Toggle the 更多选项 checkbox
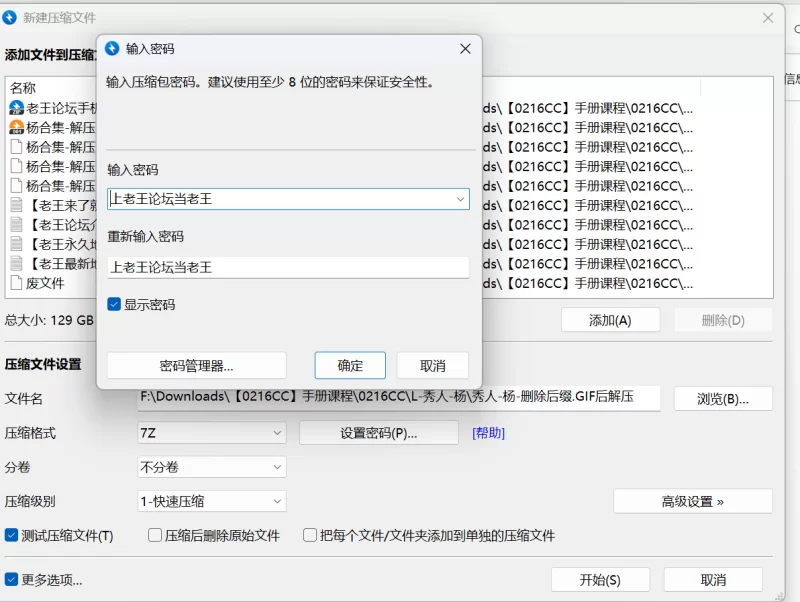This screenshot has height=602, width=800. 11,580
